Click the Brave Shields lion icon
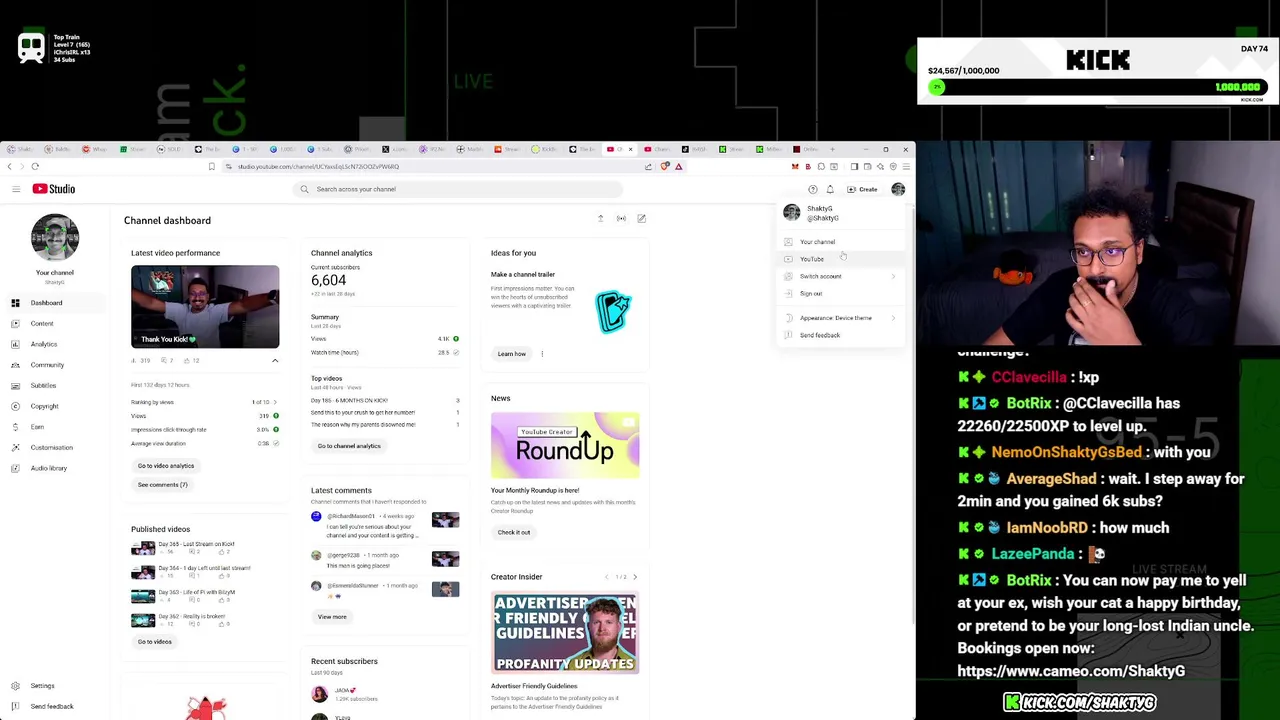 pos(665,167)
